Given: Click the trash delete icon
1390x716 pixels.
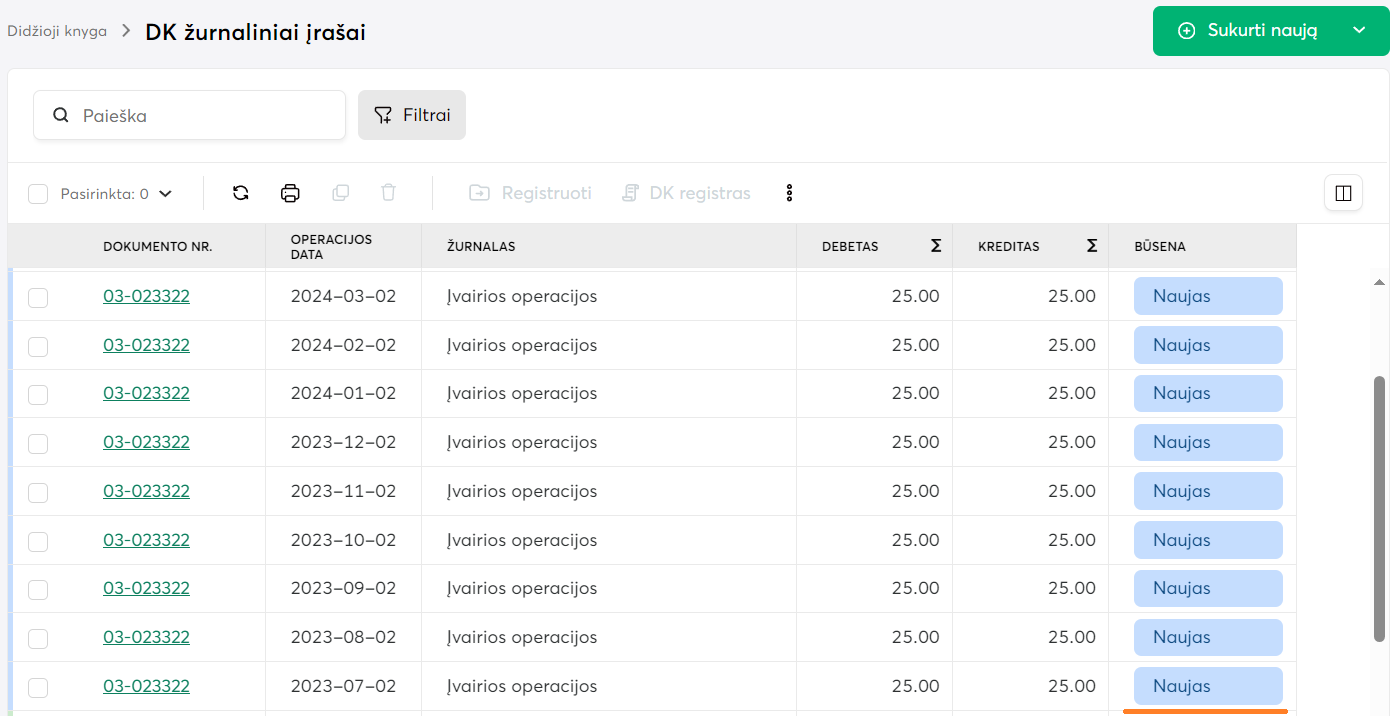Looking at the screenshot, I should pyautogui.click(x=389, y=193).
